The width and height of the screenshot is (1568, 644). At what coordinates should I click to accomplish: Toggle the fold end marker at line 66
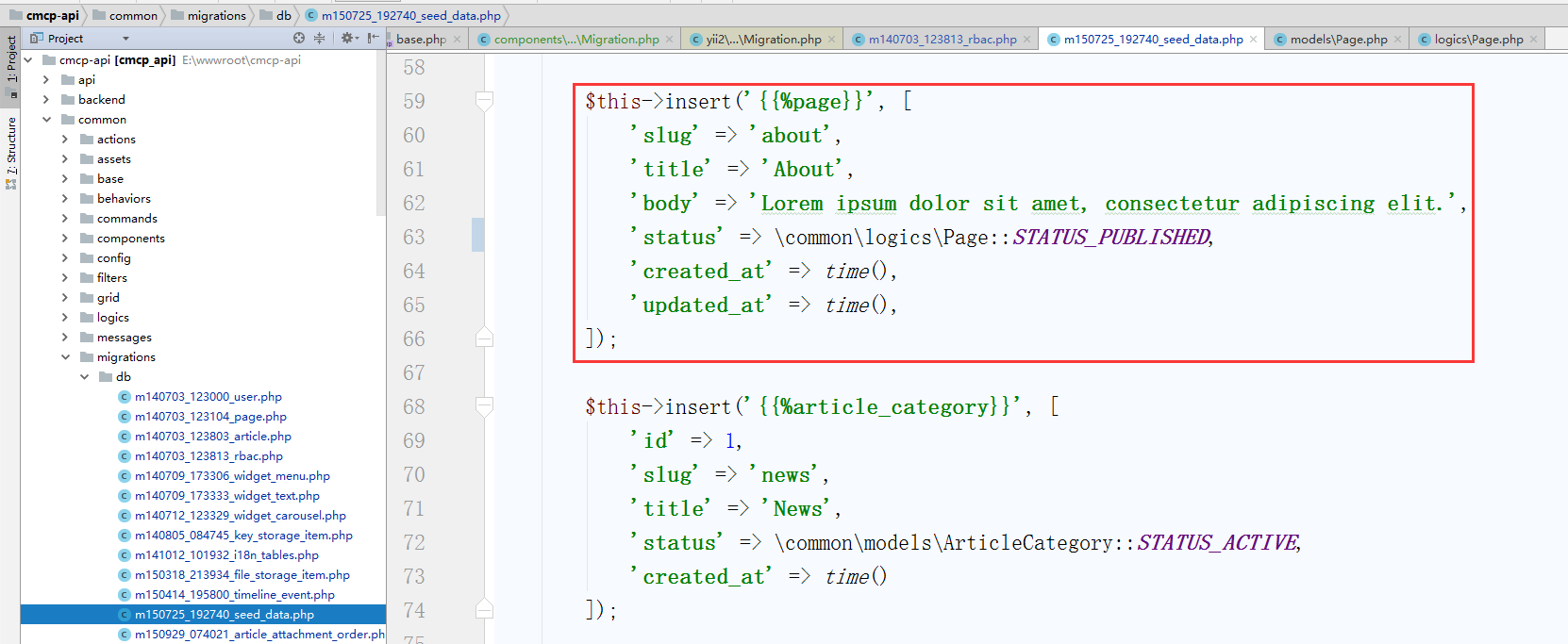point(484,339)
